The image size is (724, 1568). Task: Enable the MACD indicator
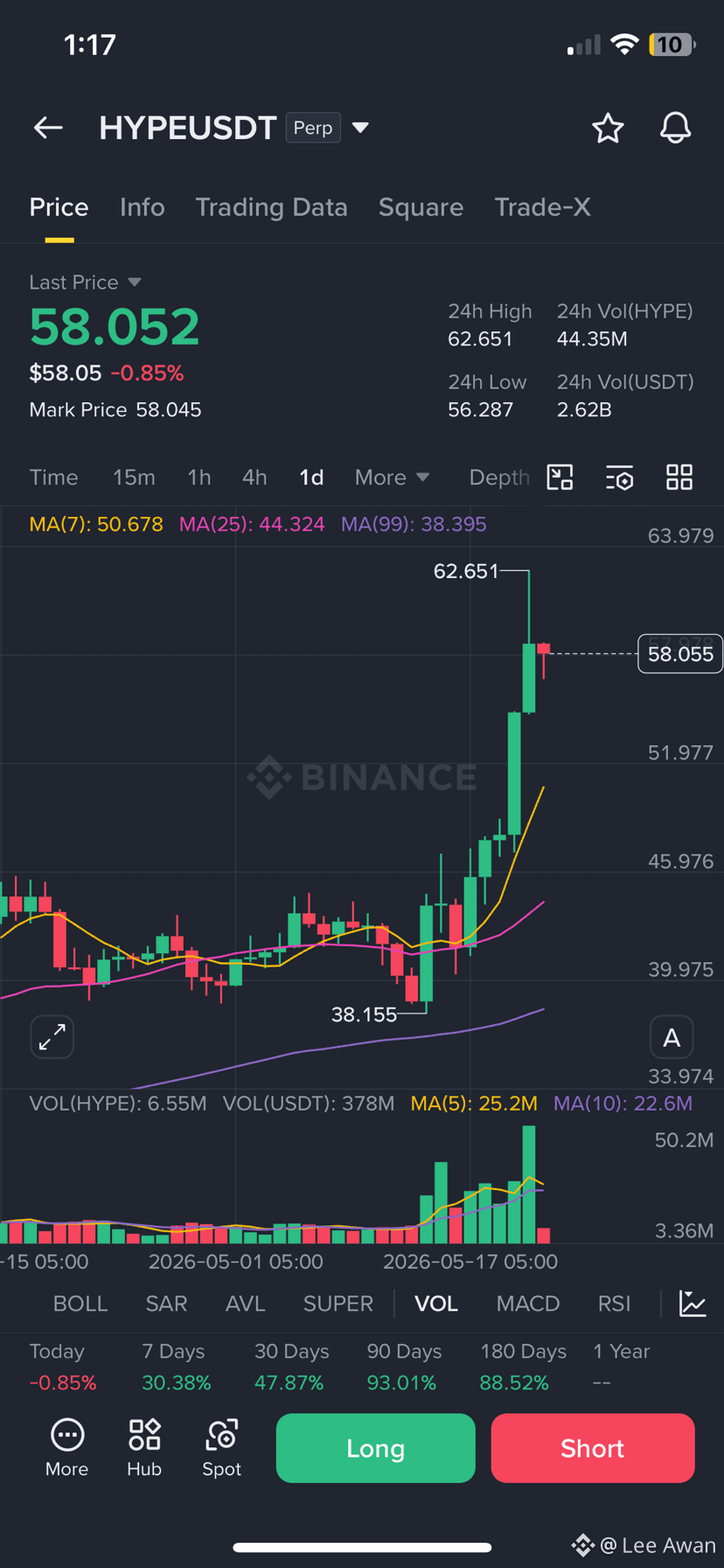(528, 1303)
